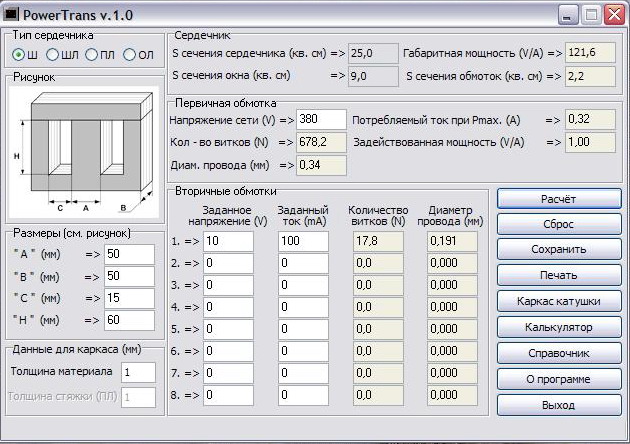Show the О программе dialog

pyautogui.click(x=558, y=379)
